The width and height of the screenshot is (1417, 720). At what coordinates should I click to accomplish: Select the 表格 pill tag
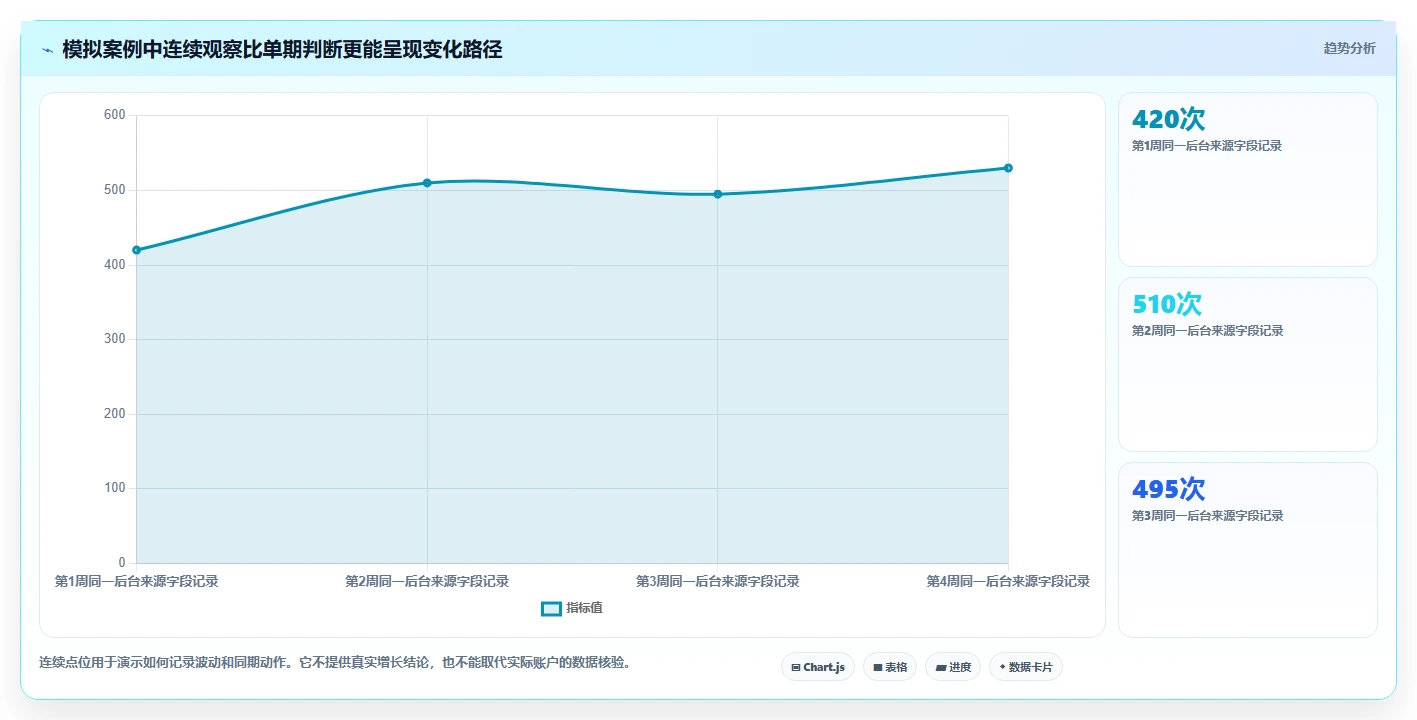890,667
